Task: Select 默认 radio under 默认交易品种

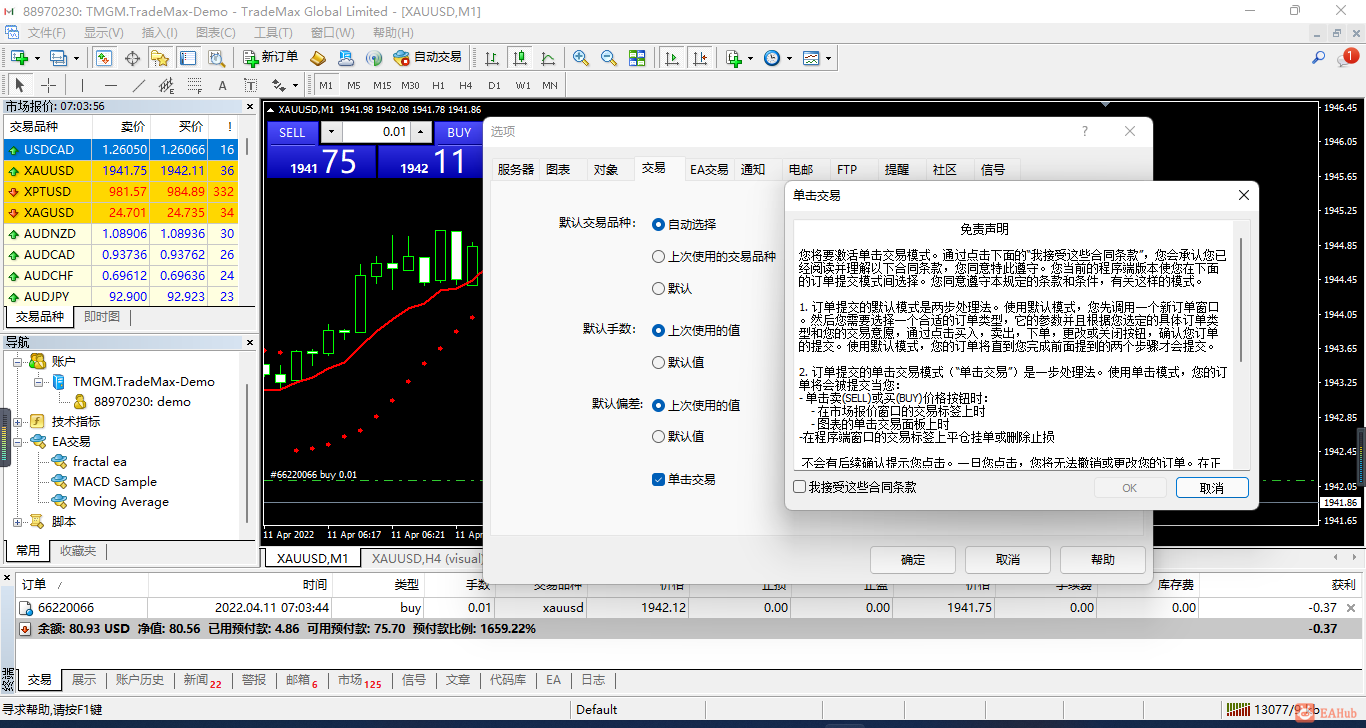Action: tap(658, 288)
